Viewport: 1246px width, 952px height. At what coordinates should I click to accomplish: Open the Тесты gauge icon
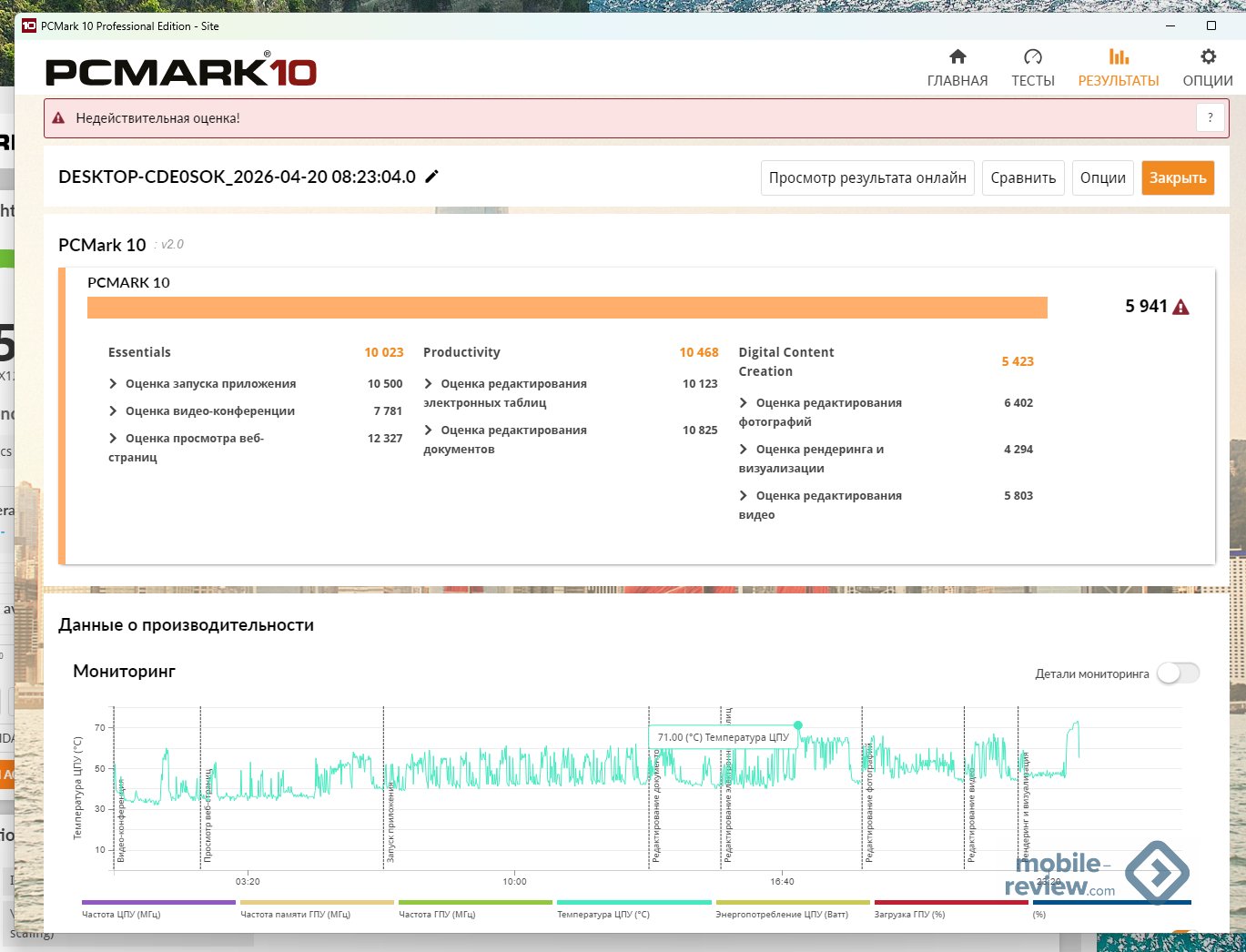1032,57
